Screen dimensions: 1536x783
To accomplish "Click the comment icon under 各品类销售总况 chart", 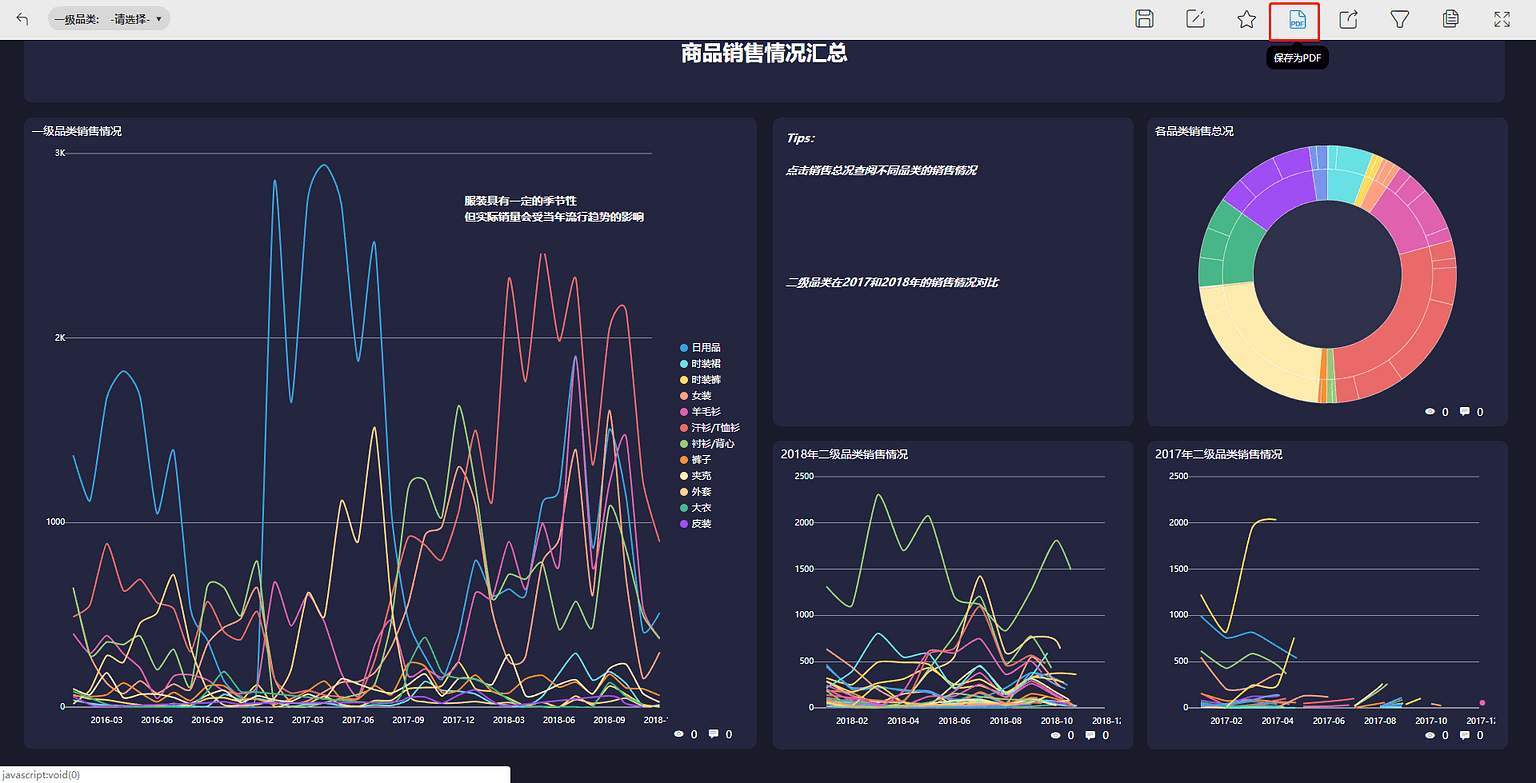I will 1464,411.
